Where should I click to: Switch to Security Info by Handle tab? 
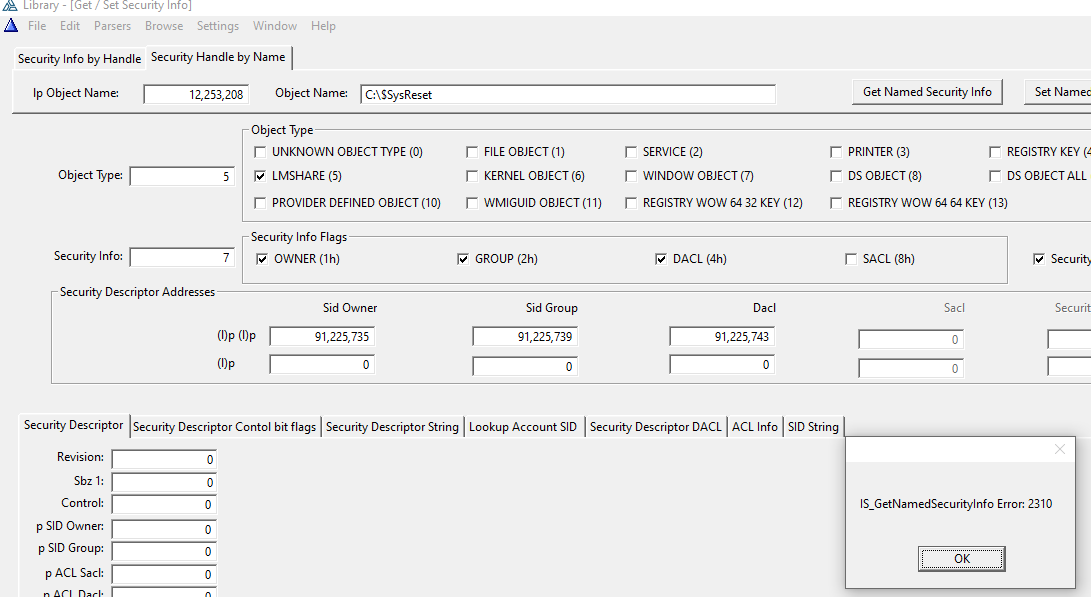(x=79, y=59)
